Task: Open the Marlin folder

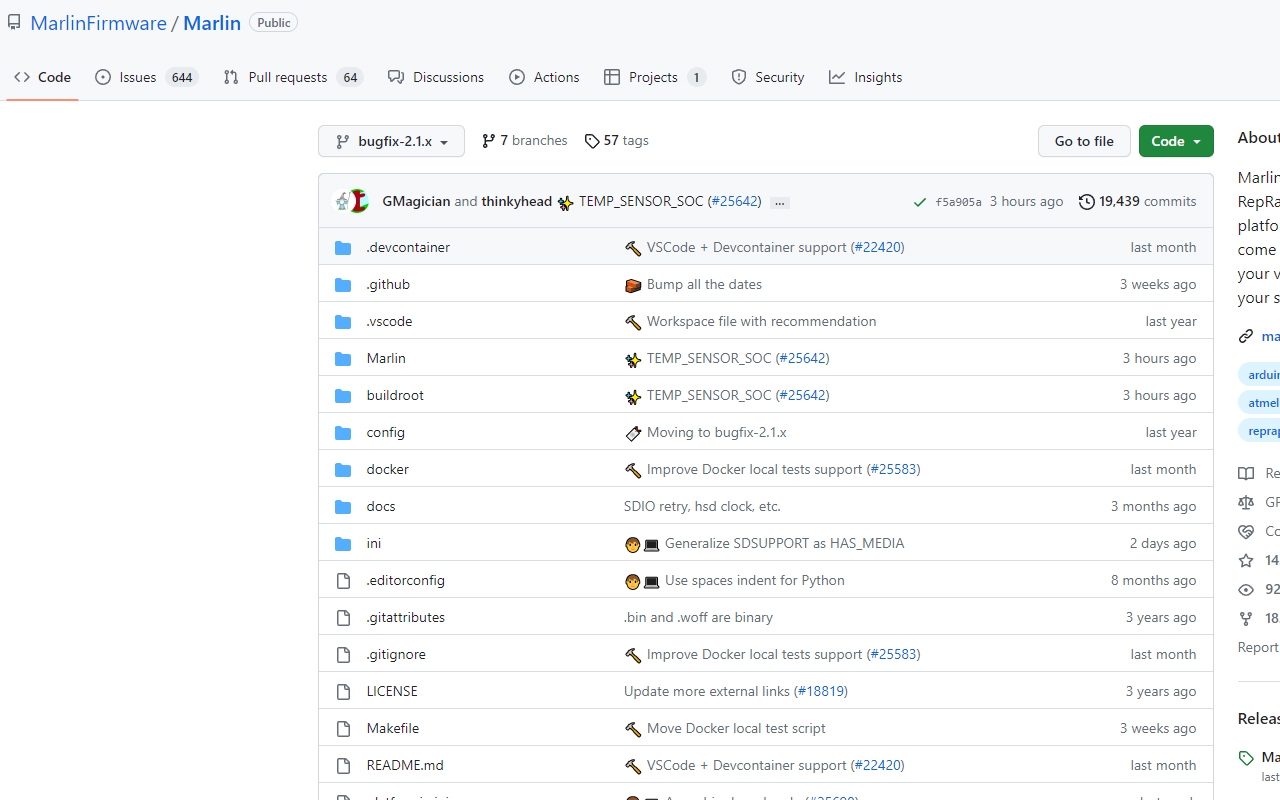Action: (386, 358)
